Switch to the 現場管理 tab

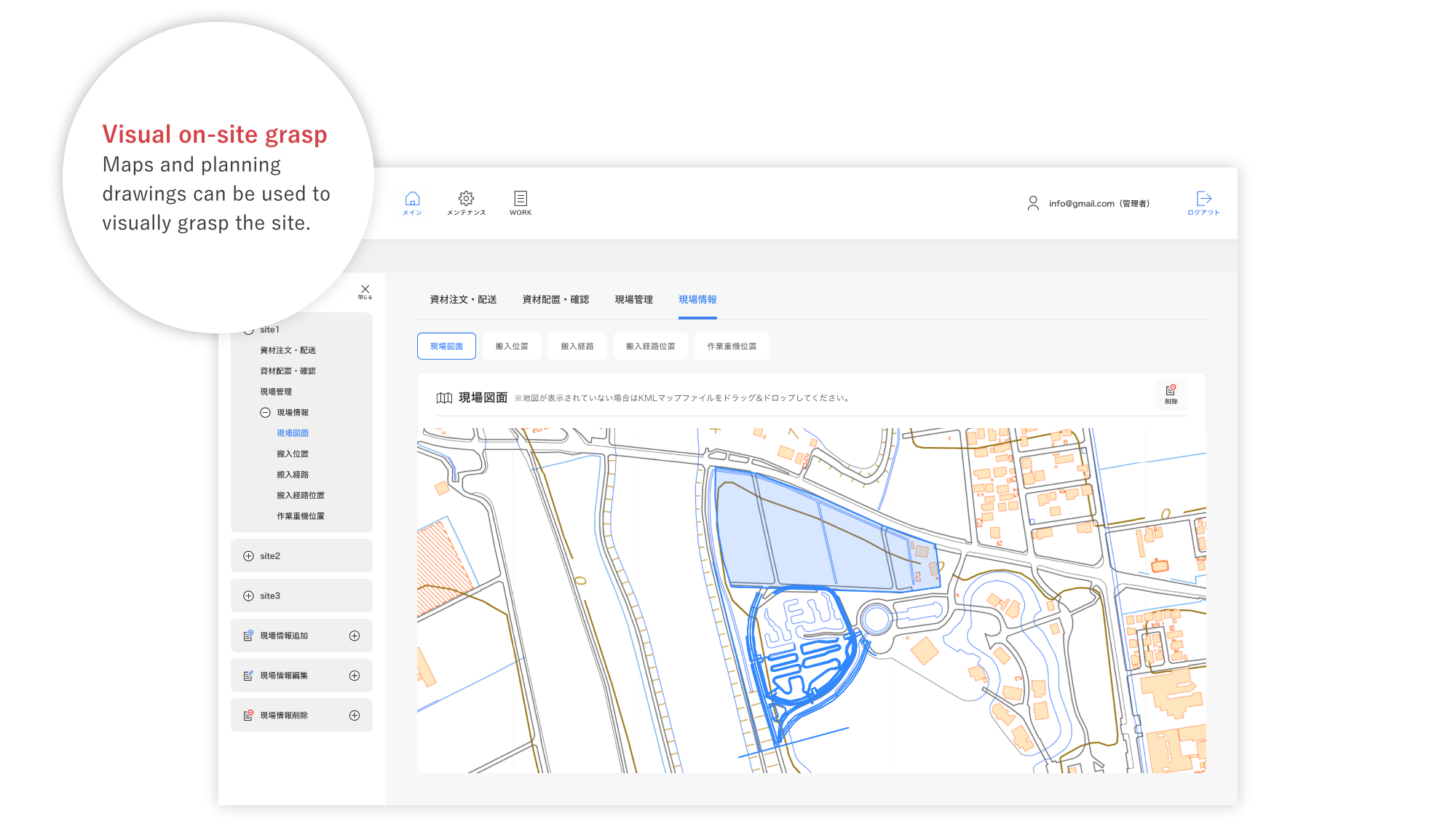tap(633, 300)
